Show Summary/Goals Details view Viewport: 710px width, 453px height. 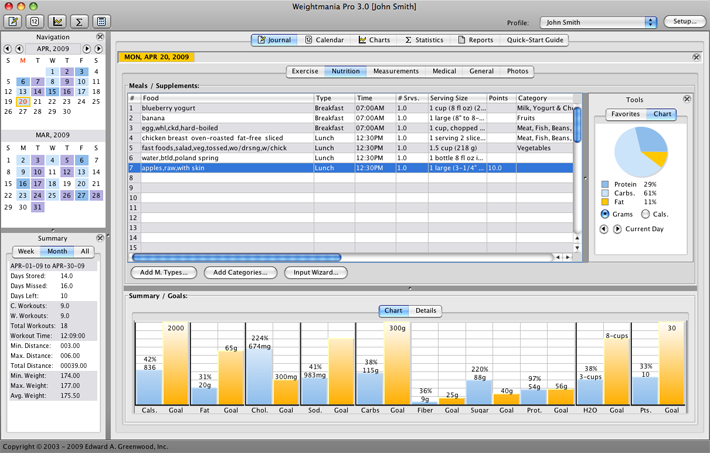point(426,311)
